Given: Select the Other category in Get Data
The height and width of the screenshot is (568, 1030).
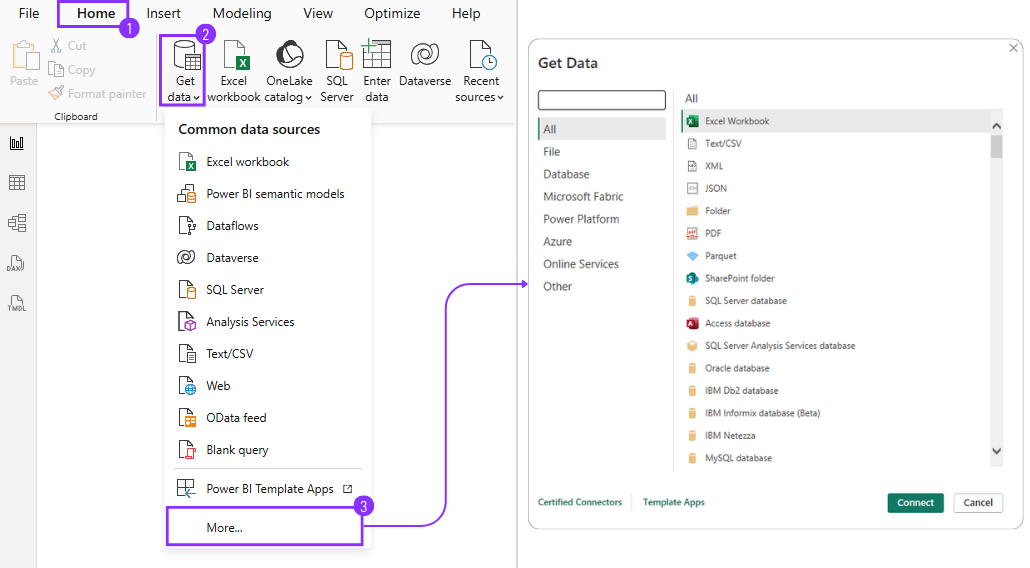Looking at the screenshot, I should click(602, 286).
